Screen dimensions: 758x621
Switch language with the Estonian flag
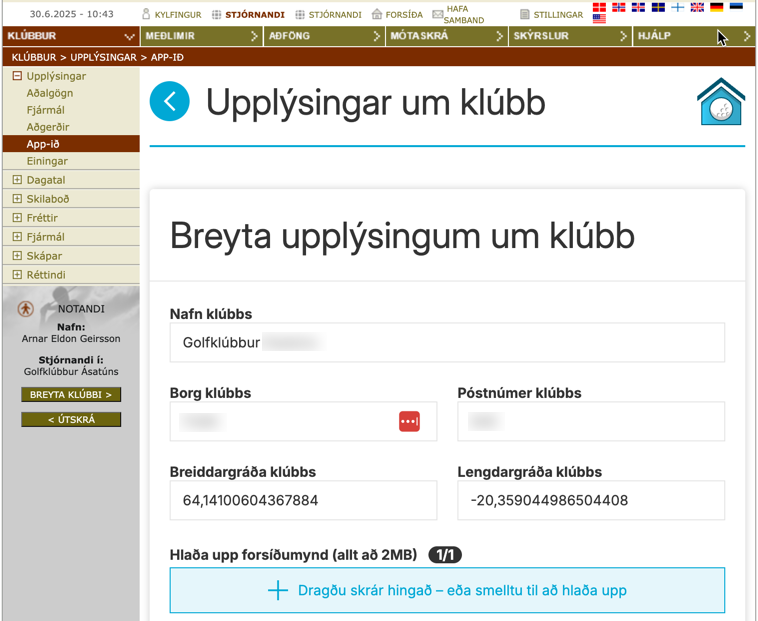pos(736,7)
